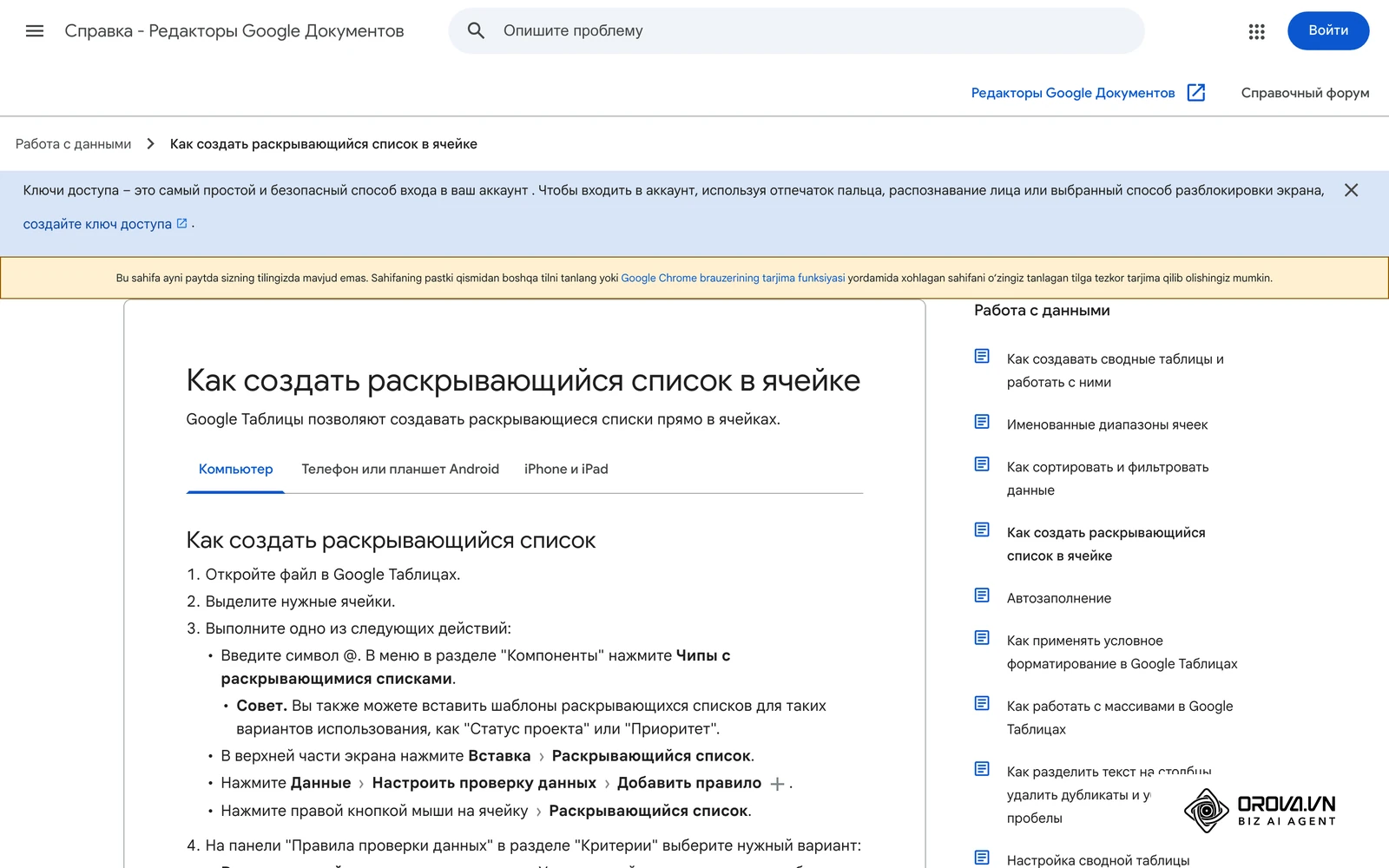Click the document icon beside the current article link
Viewport: 1389px width, 868px height.
point(982,529)
